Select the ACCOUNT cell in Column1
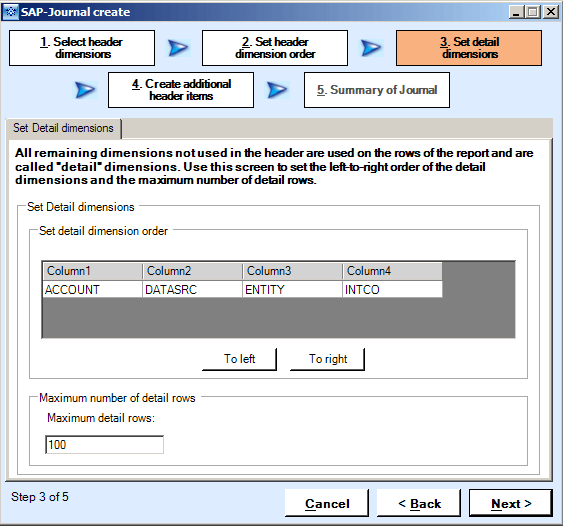This screenshot has width=563, height=526. click(x=93, y=289)
